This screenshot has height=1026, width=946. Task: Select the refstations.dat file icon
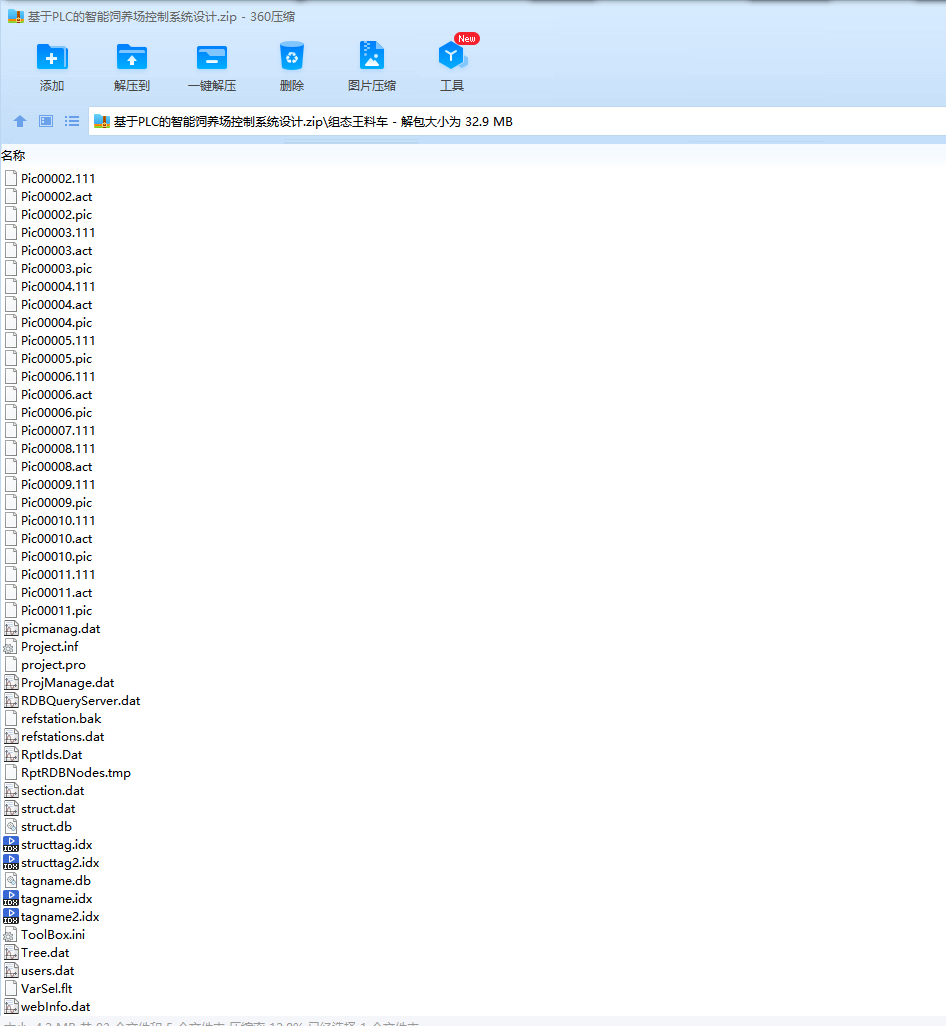pos(10,737)
